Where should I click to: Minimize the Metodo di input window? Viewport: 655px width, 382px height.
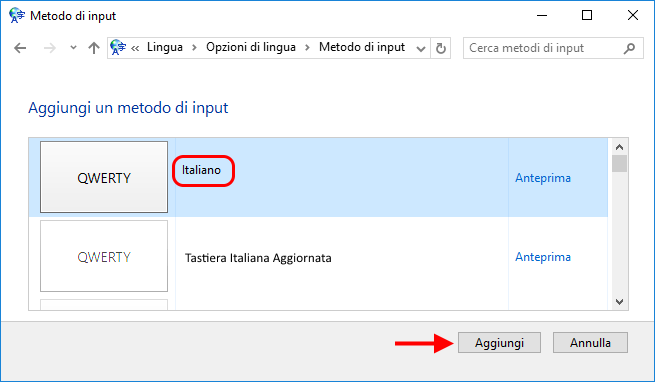[x=542, y=15]
